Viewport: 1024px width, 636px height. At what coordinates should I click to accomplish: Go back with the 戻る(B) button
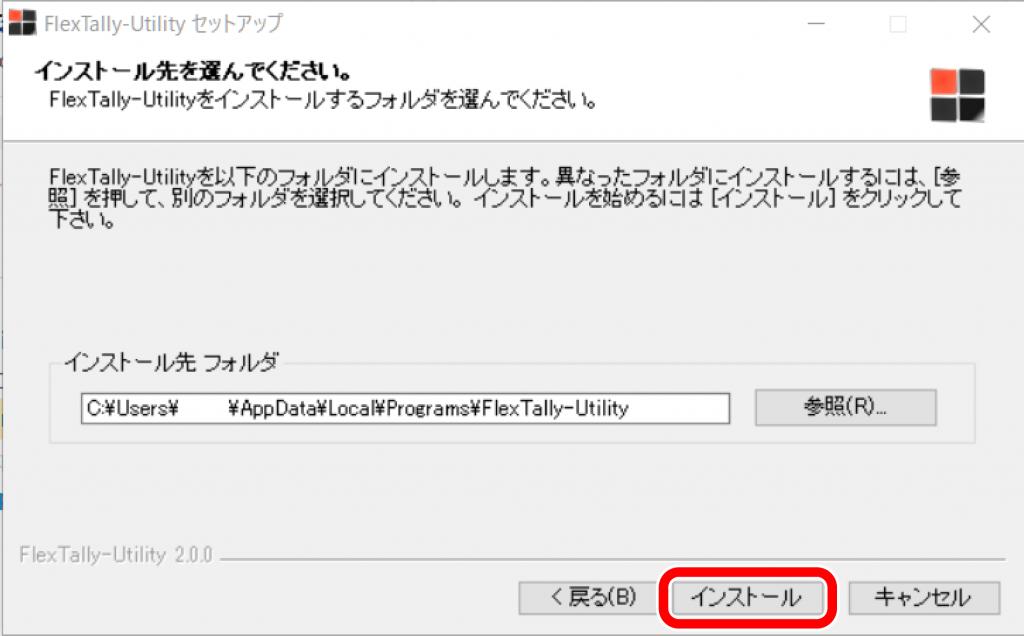coord(587,597)
